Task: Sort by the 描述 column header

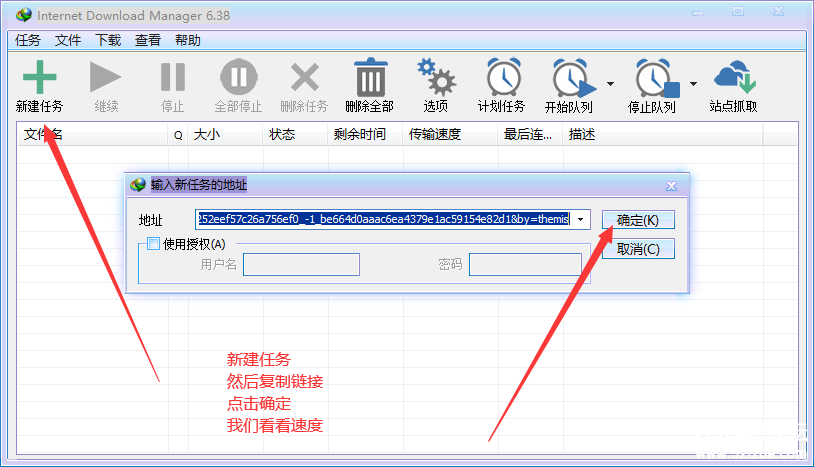Action: [663, 135]
